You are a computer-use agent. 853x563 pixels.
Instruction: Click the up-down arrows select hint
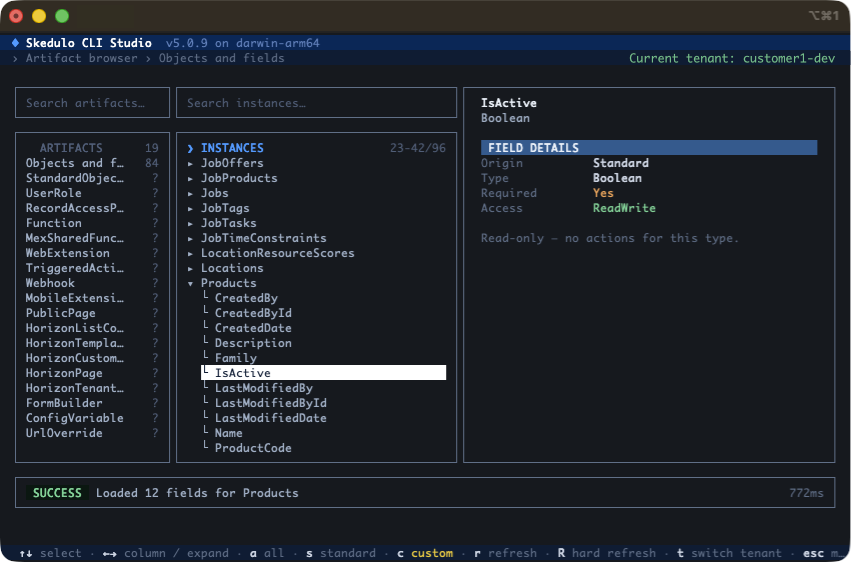point(50,553)
